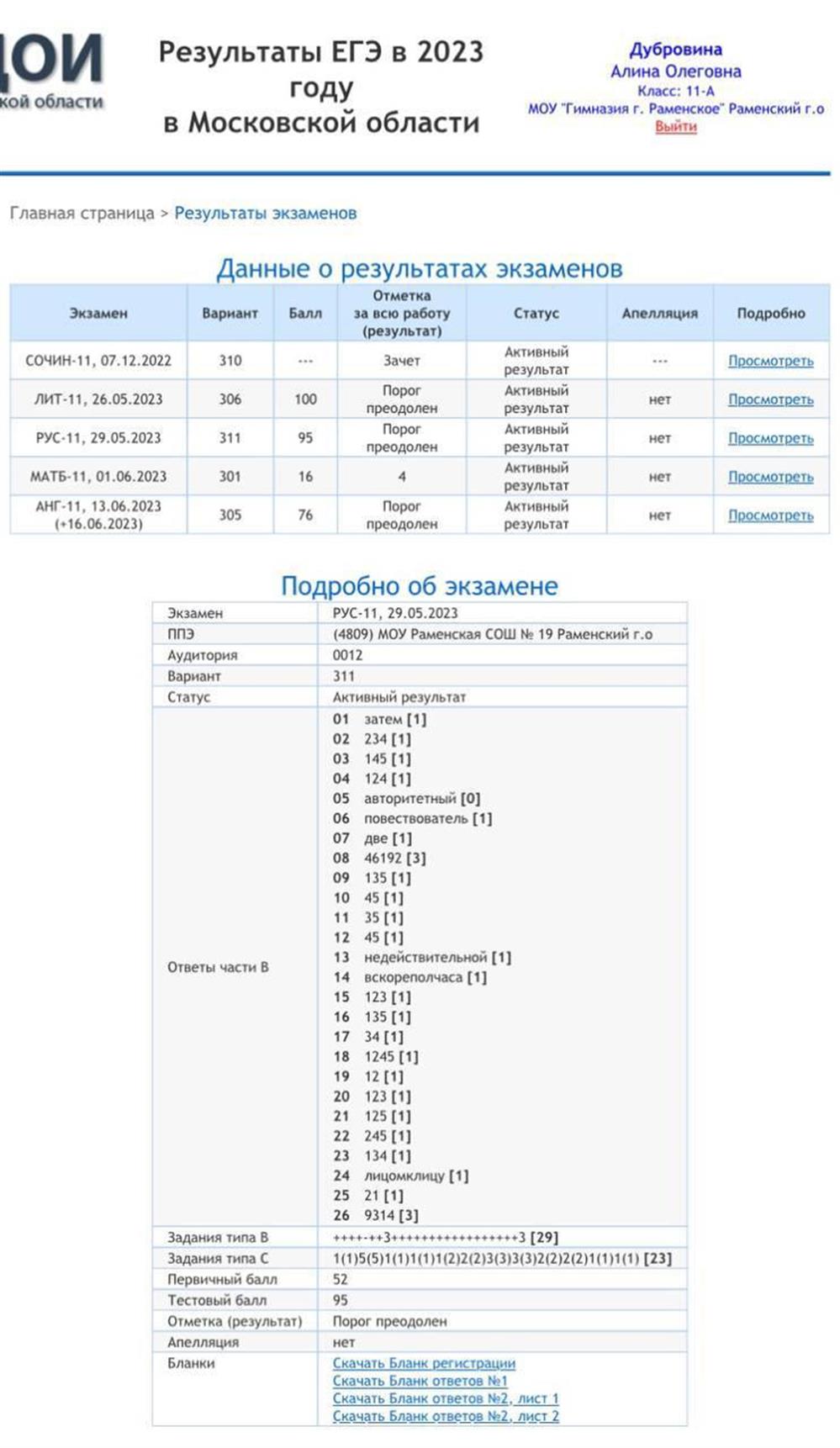Click the Экзамен column header
Screen dimensions: 840x1448
pos(98,313)
